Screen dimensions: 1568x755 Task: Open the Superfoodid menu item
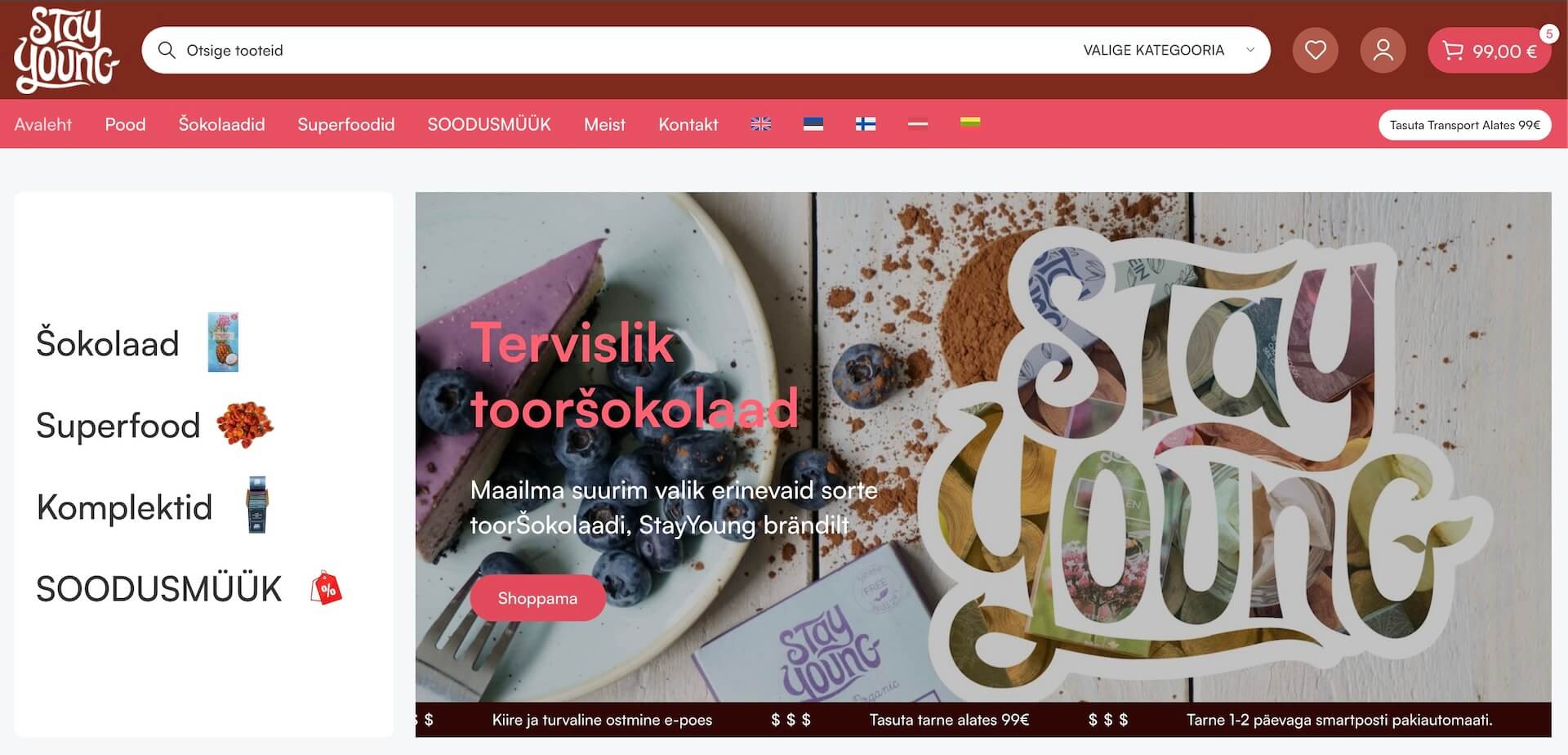[x=346, y=124]
